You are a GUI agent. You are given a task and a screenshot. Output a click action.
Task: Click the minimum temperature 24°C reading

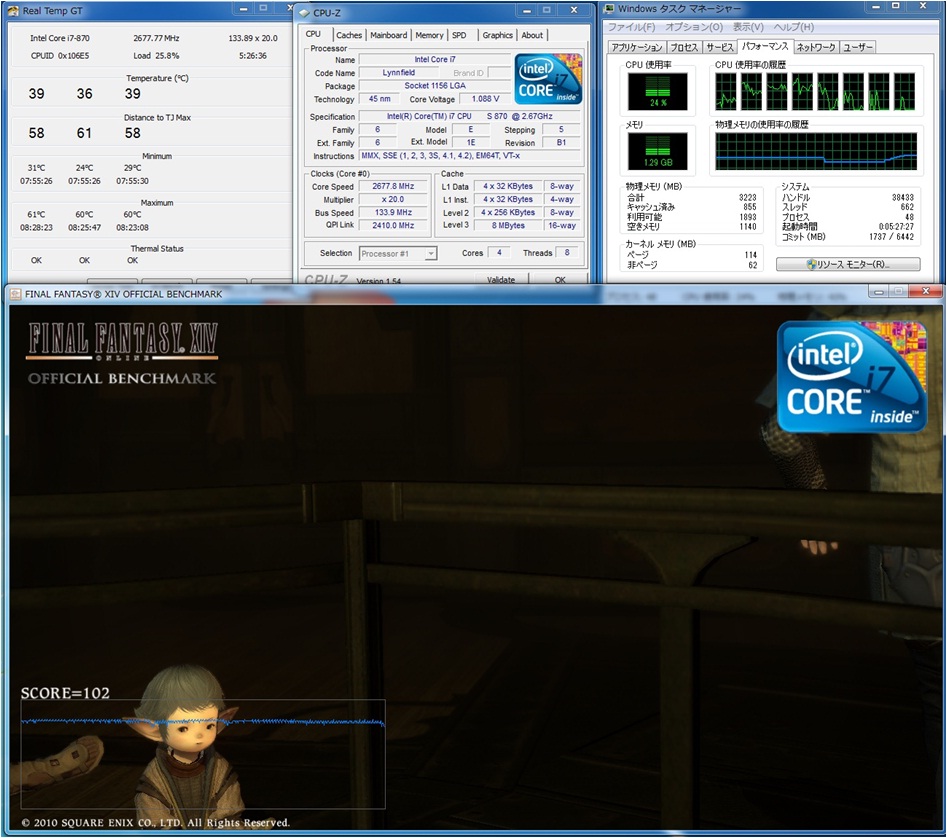[x=85, y=168]
